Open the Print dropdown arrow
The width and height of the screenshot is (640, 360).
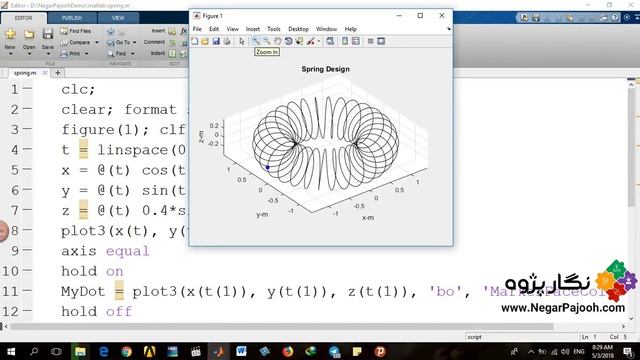(86, 53)
